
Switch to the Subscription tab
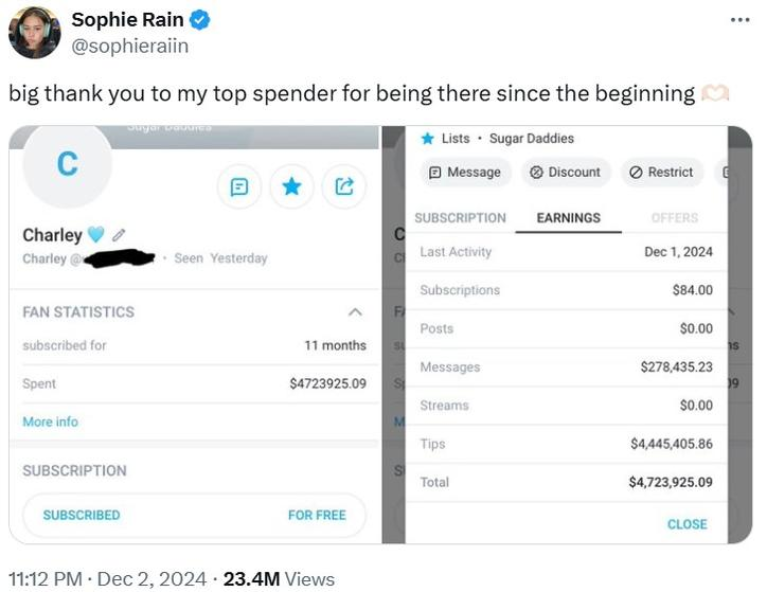click(x=460, y=217)
